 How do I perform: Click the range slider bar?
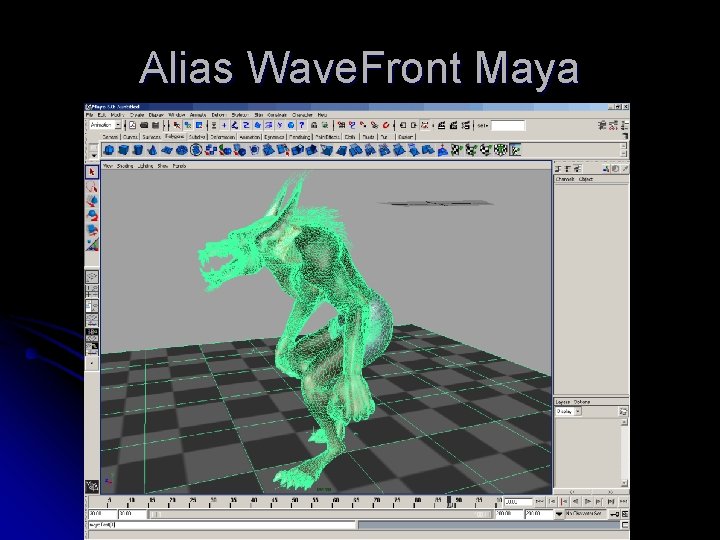321,514
